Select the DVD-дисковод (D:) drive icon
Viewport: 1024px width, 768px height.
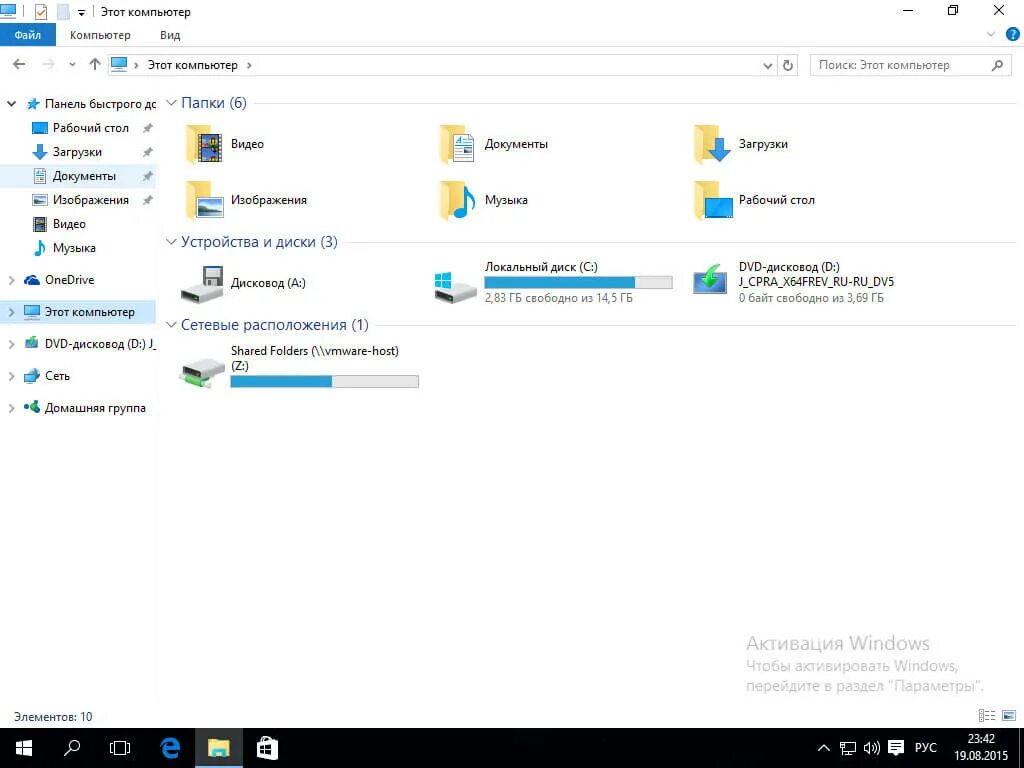coord(710,280)
